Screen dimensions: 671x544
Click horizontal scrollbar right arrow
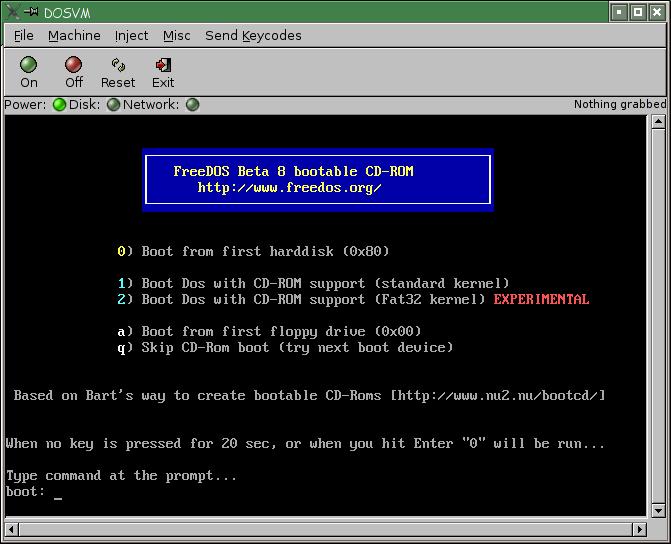click(x=640, y=529)
